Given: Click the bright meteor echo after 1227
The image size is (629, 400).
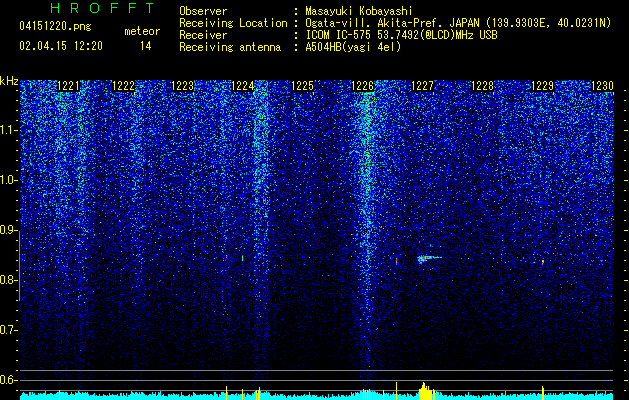Looking at the screenshot, I should [x=428, y=259].
